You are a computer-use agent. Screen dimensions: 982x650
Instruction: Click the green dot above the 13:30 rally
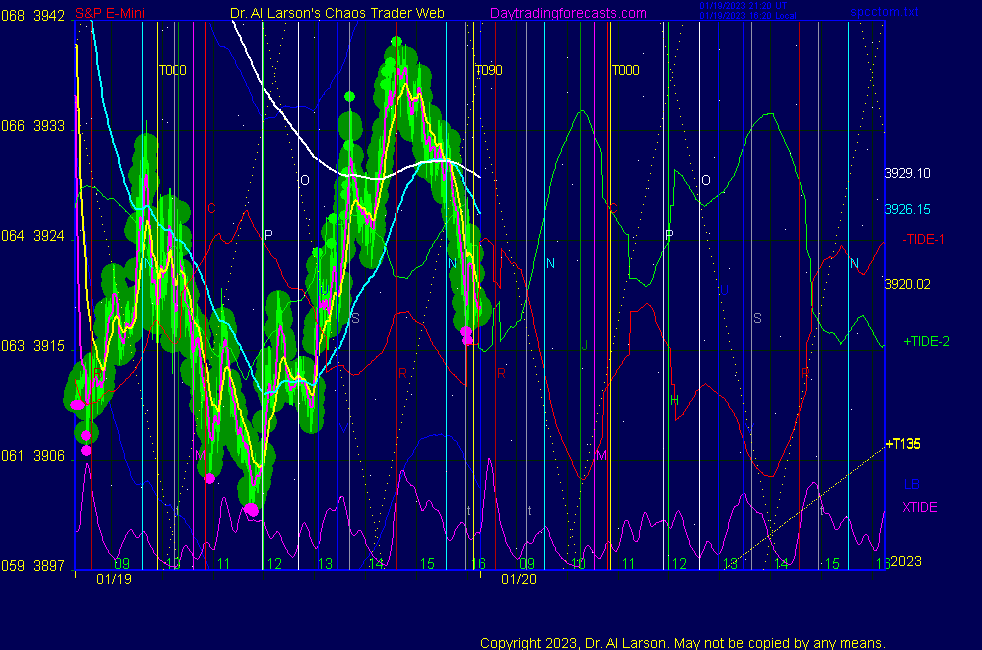(349, 96)
